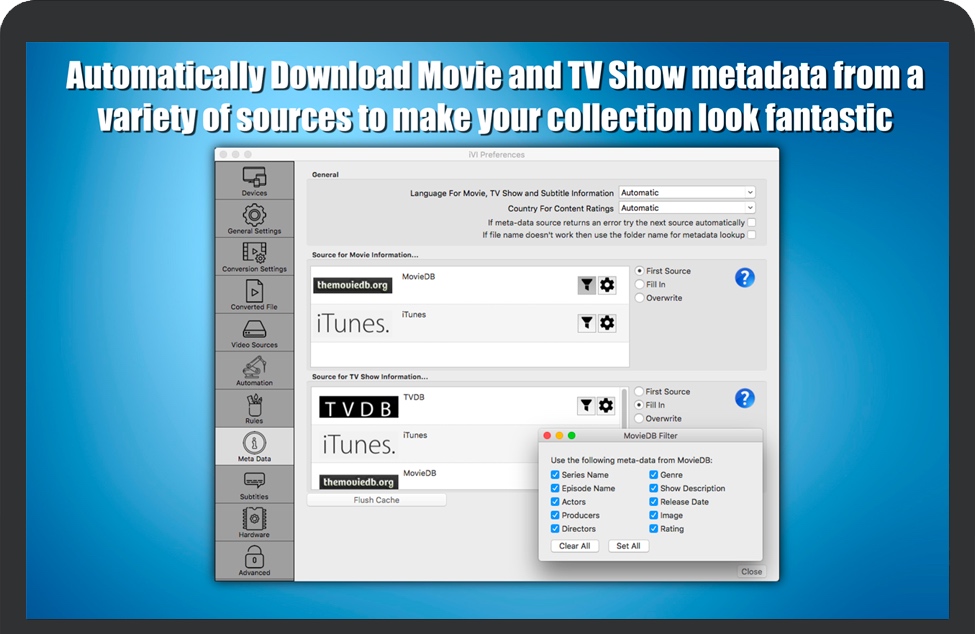Open the Devices preferences pane

[254, 180]
